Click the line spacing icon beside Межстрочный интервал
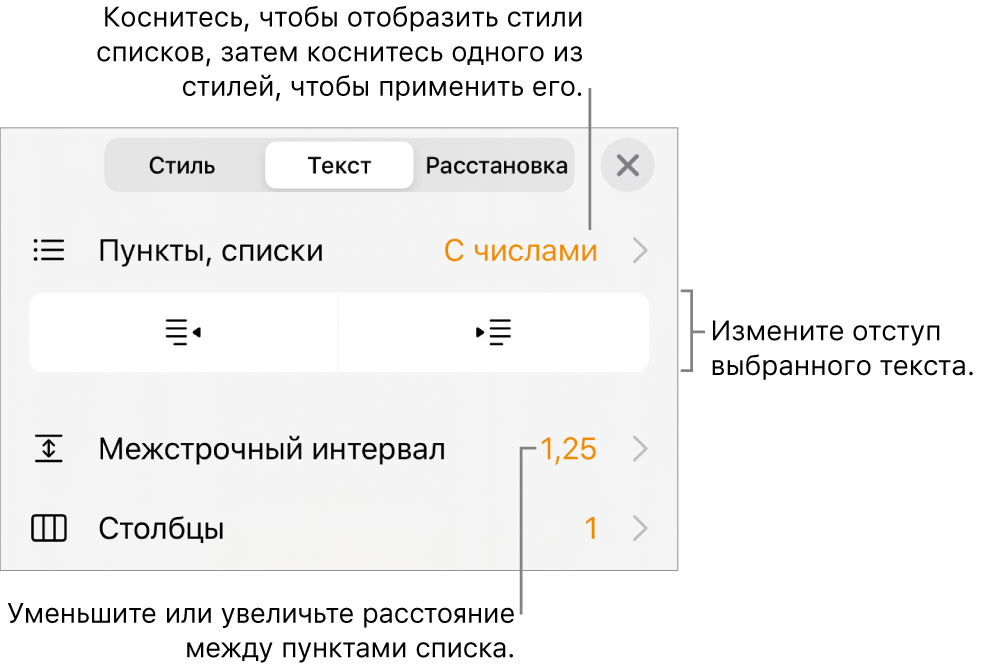 tap(48, 450)
